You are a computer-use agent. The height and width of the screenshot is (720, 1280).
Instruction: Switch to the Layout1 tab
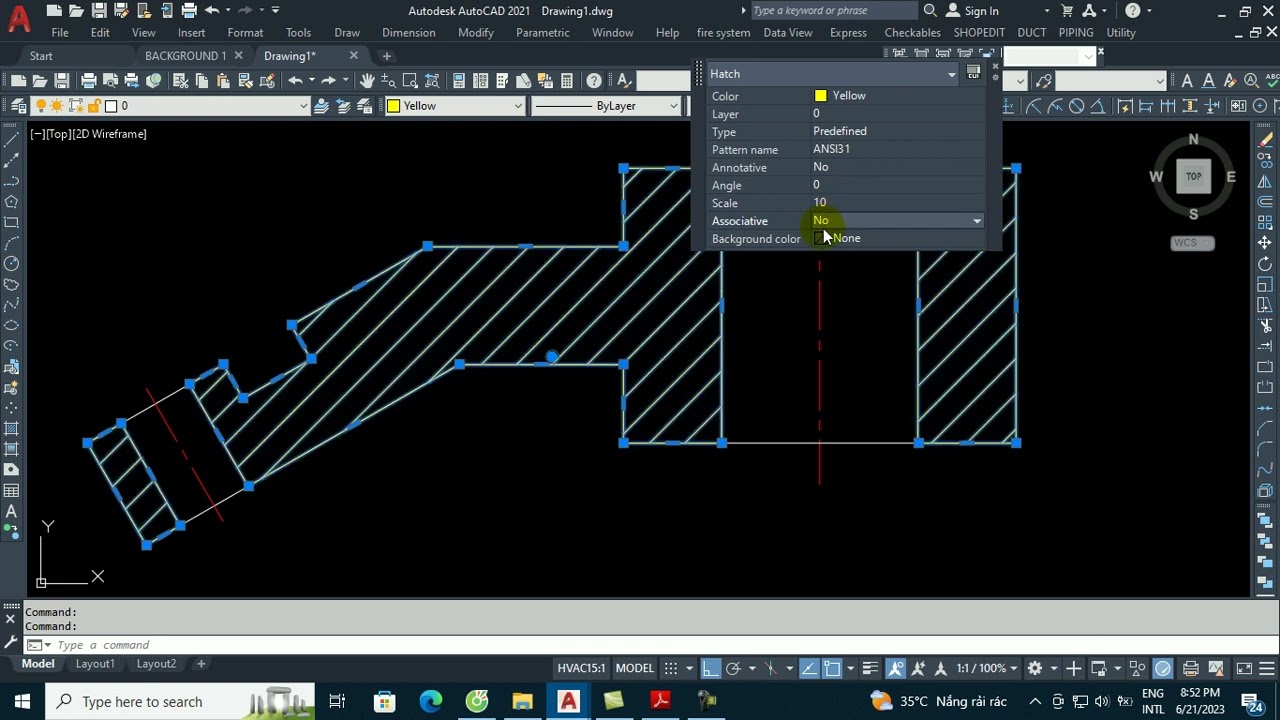(95, 664)
